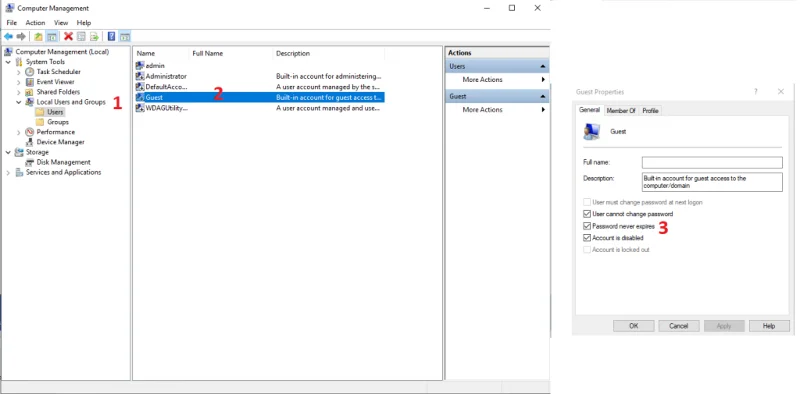Click the Computer Management (Local) root icon
This screenshot has height=394, width=800.
point(9,52)
